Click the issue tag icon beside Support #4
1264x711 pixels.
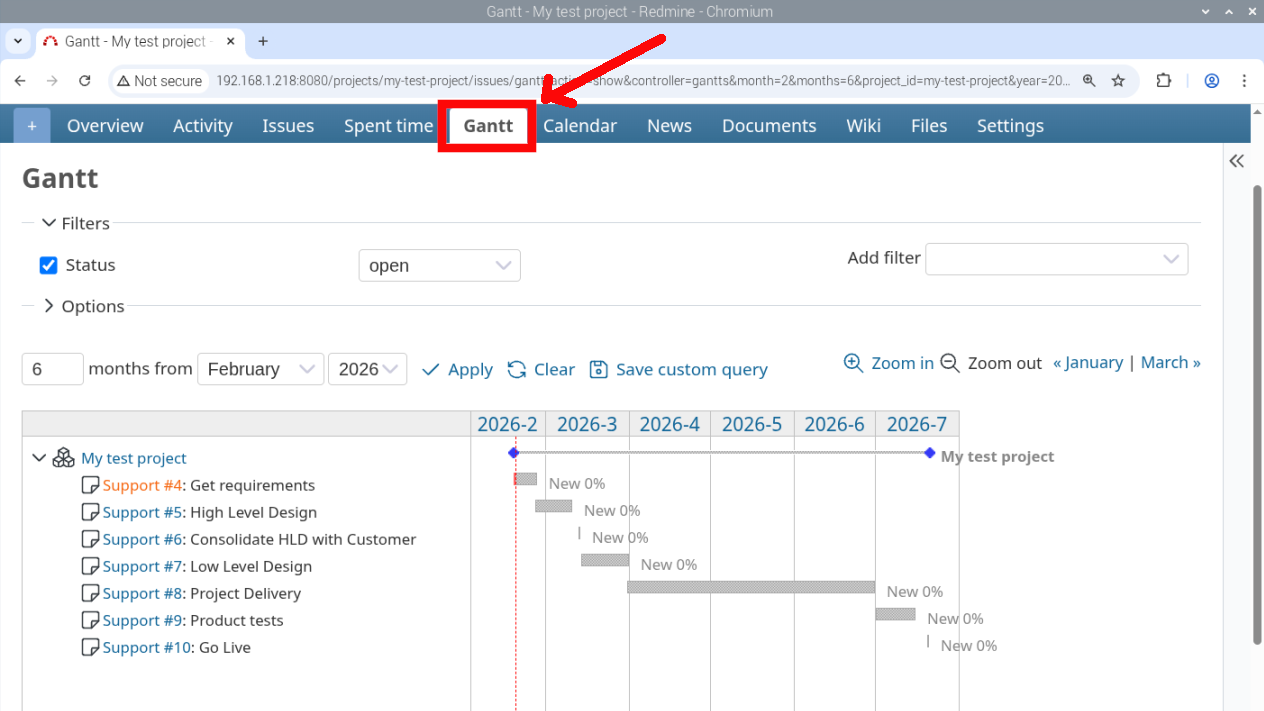point(90,485)
